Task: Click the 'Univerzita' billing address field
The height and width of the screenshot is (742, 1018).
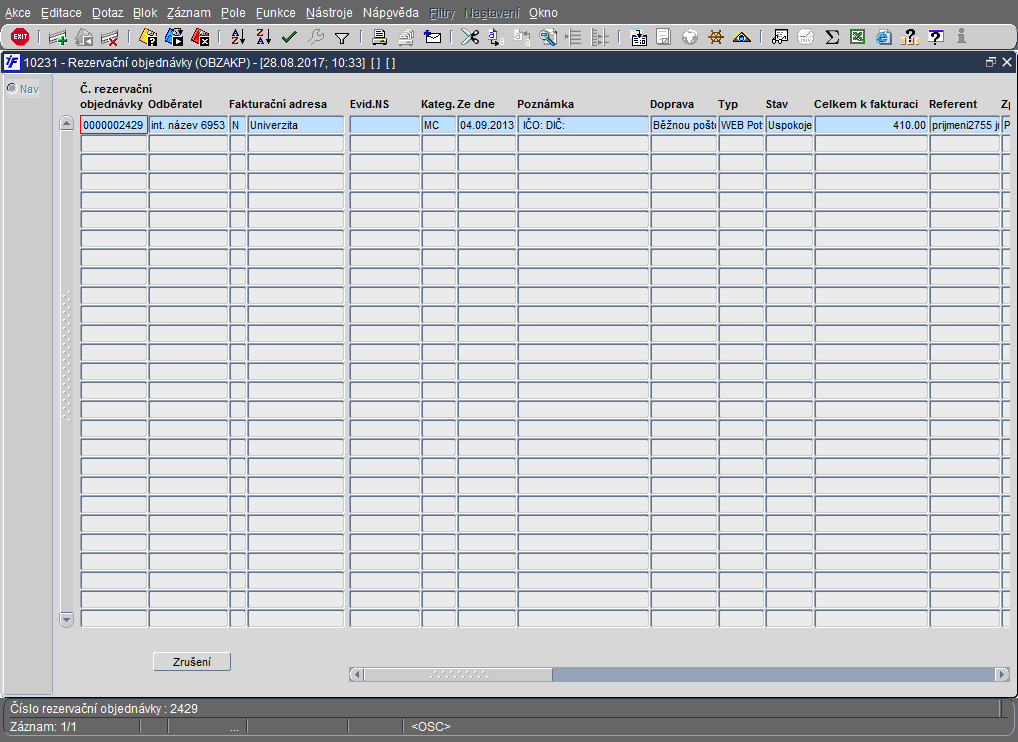Action: [295, 125]
